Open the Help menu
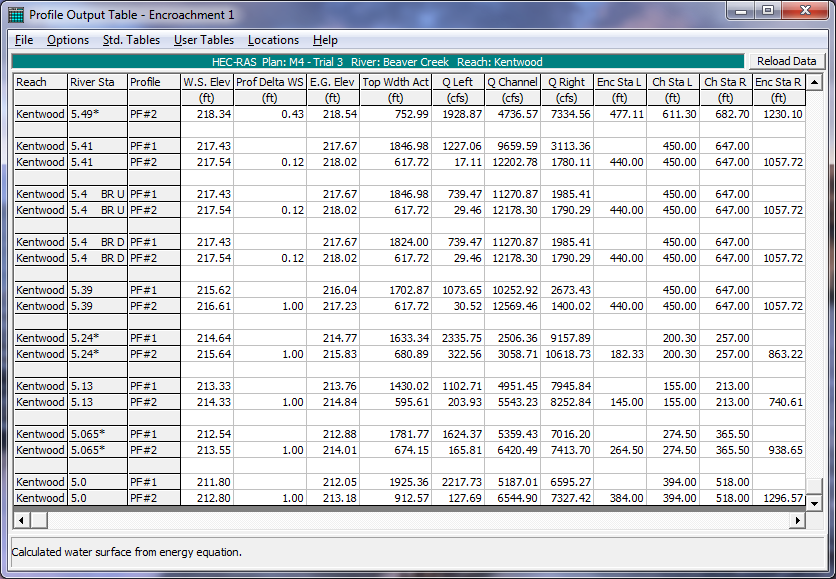 325,40
